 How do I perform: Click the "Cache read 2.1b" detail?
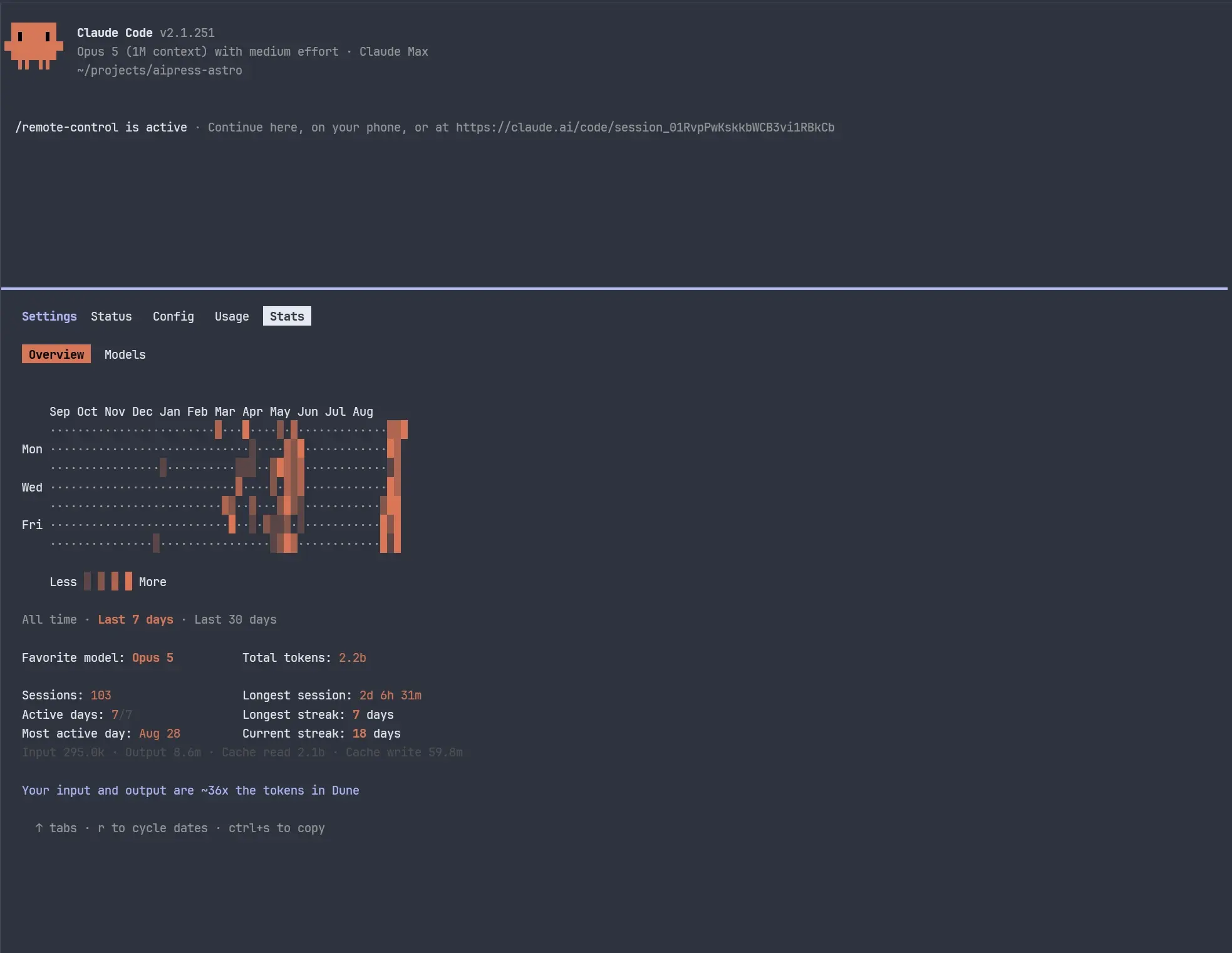click(x=273, y=752)
